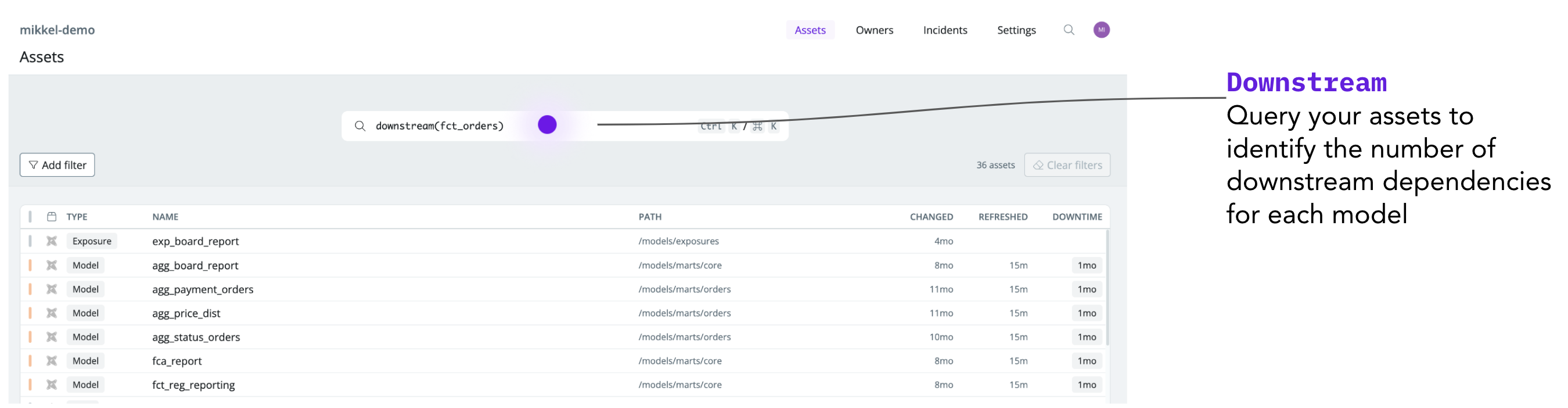Viewport: 1568px width, 408px height.
Task: Click the dbt icon on fct_reg_reporting row
Action: [52, 385]
